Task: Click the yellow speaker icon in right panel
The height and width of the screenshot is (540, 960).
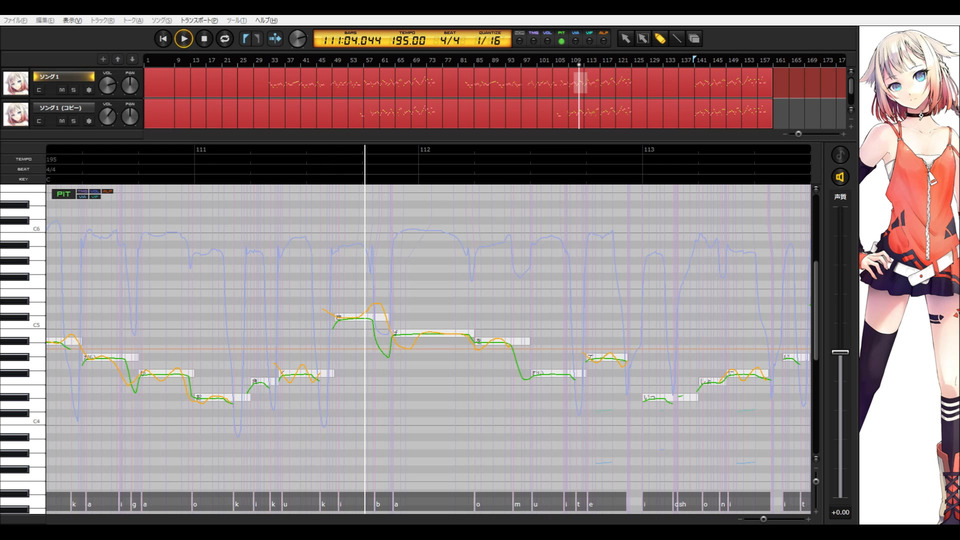Action: click(840, 177)
